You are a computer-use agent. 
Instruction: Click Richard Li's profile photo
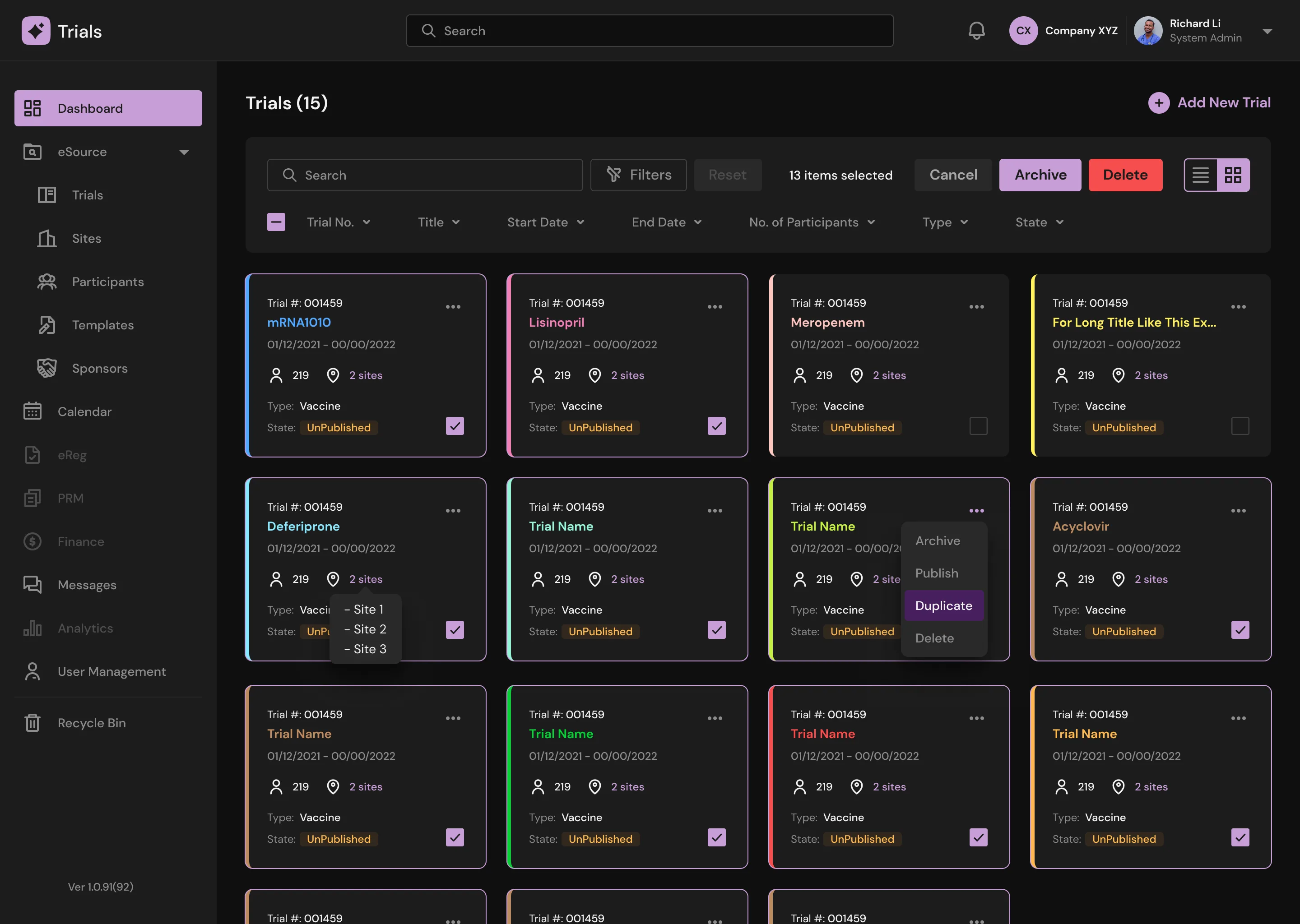[x=1148, y=31]
